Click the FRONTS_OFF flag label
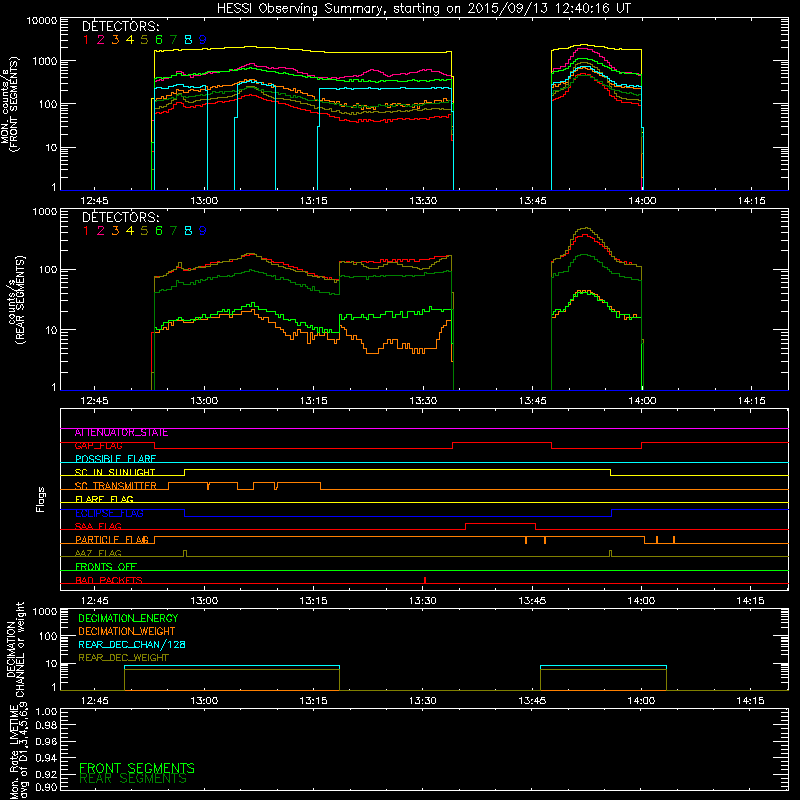 point(106,567)
